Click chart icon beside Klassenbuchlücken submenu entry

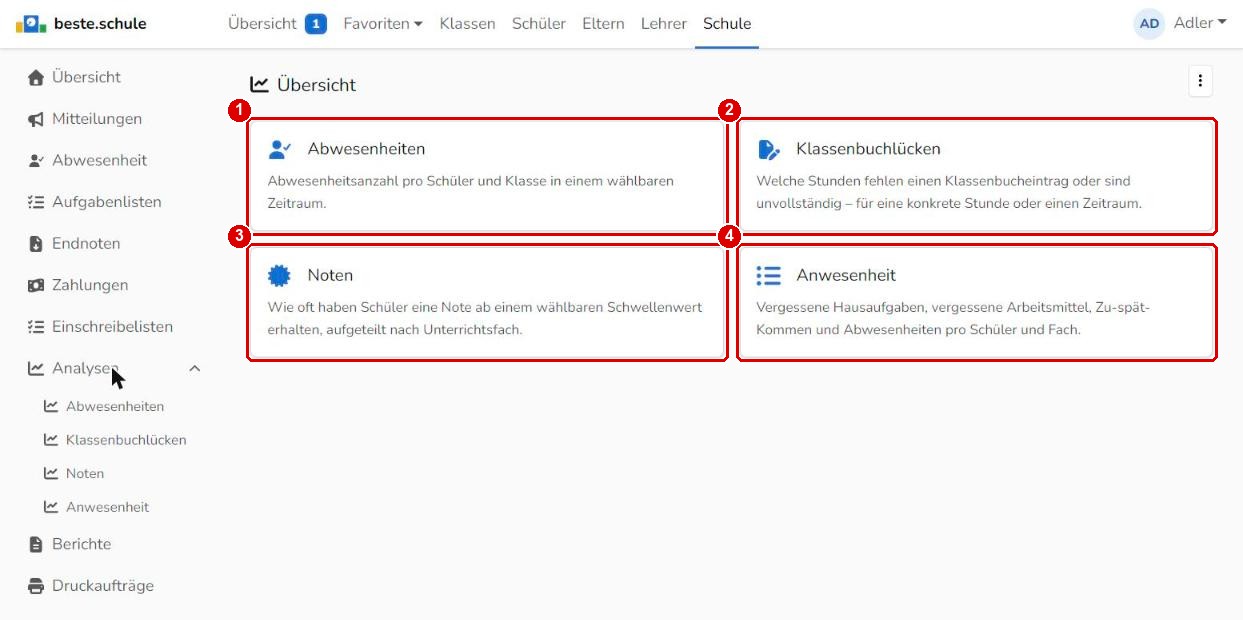click(51, 440)
